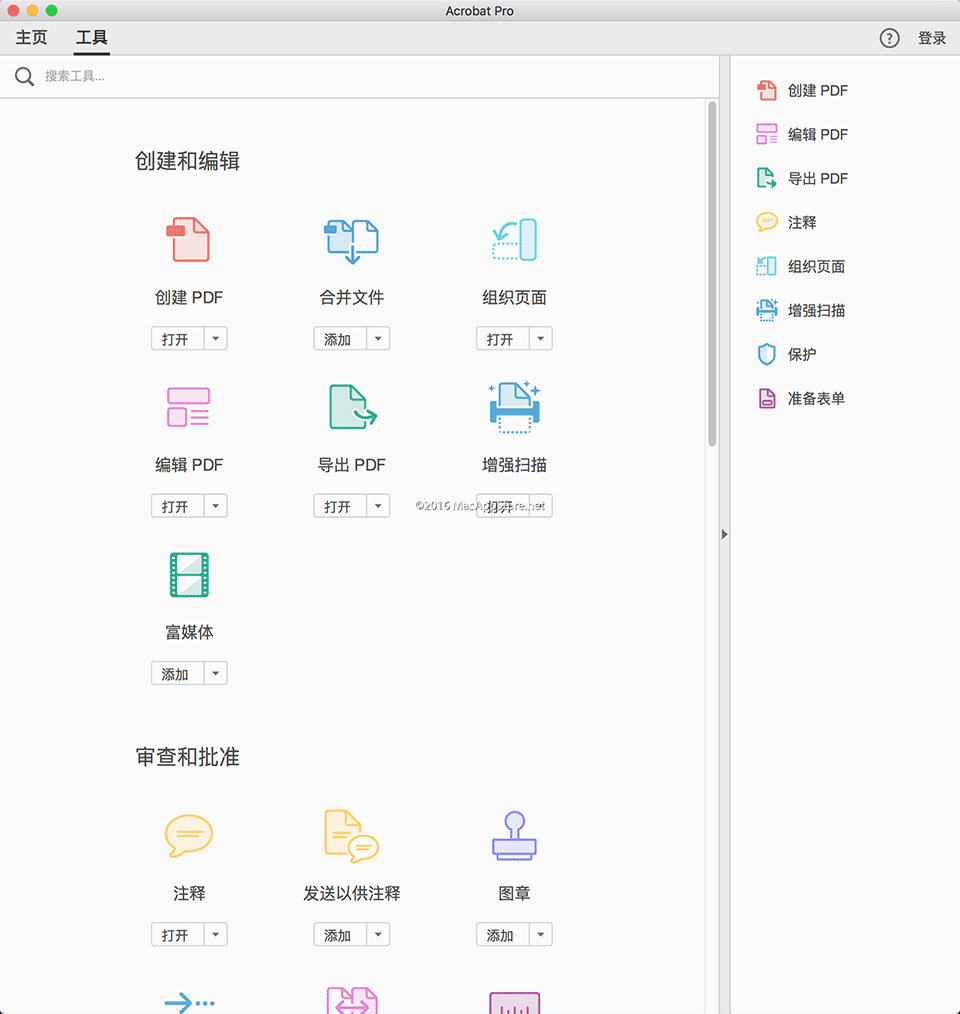The image size is (960, 1014).
Task: Click the Create PDF (创建 PDF) large icon
Action: click(188, 240)
